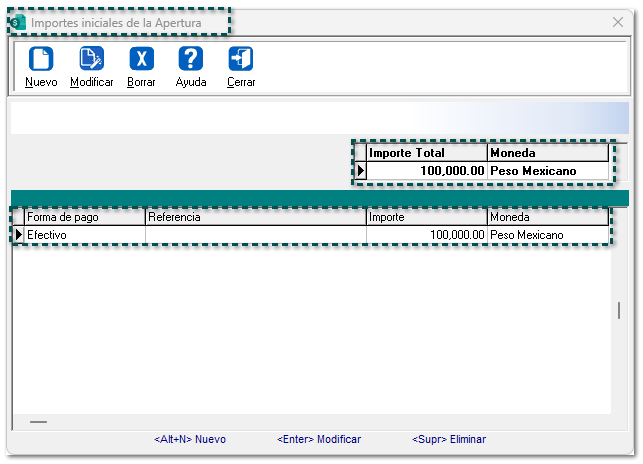643x464 pixels.
Task: Click the Modificar toolbar icon
Action: click(x=91, y=60)
